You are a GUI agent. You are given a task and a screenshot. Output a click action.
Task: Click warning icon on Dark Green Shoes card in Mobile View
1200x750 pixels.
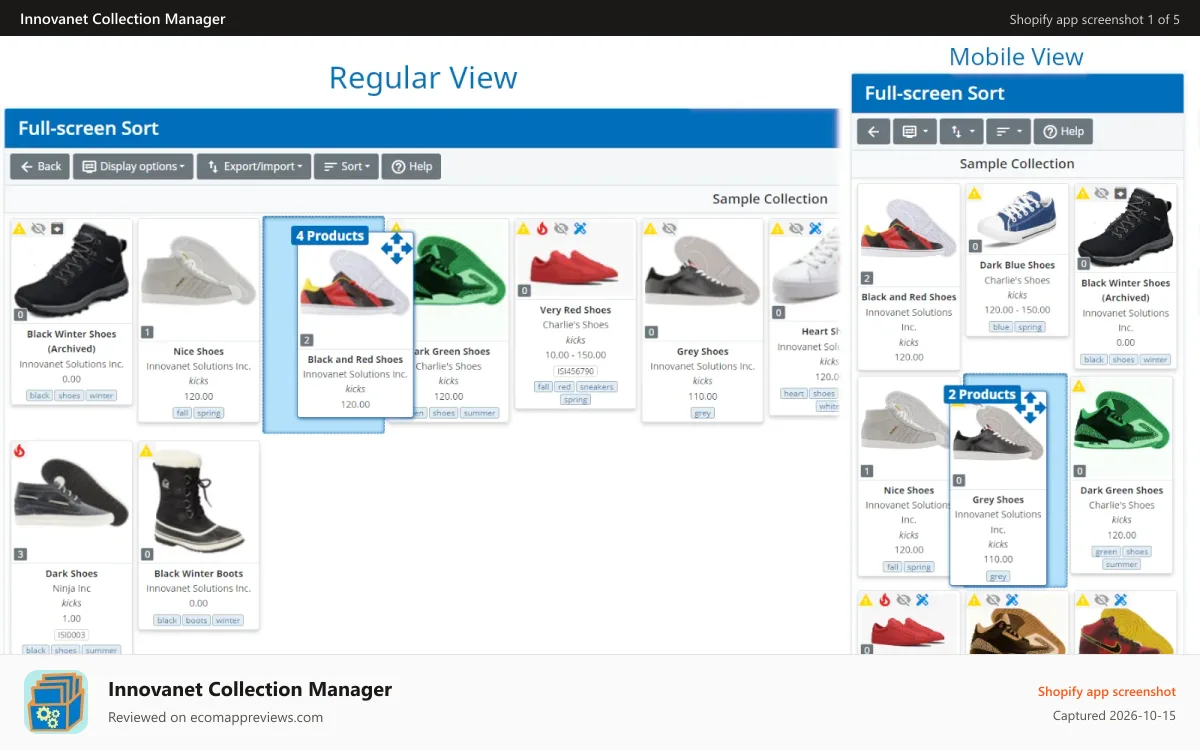(1079, 386)
